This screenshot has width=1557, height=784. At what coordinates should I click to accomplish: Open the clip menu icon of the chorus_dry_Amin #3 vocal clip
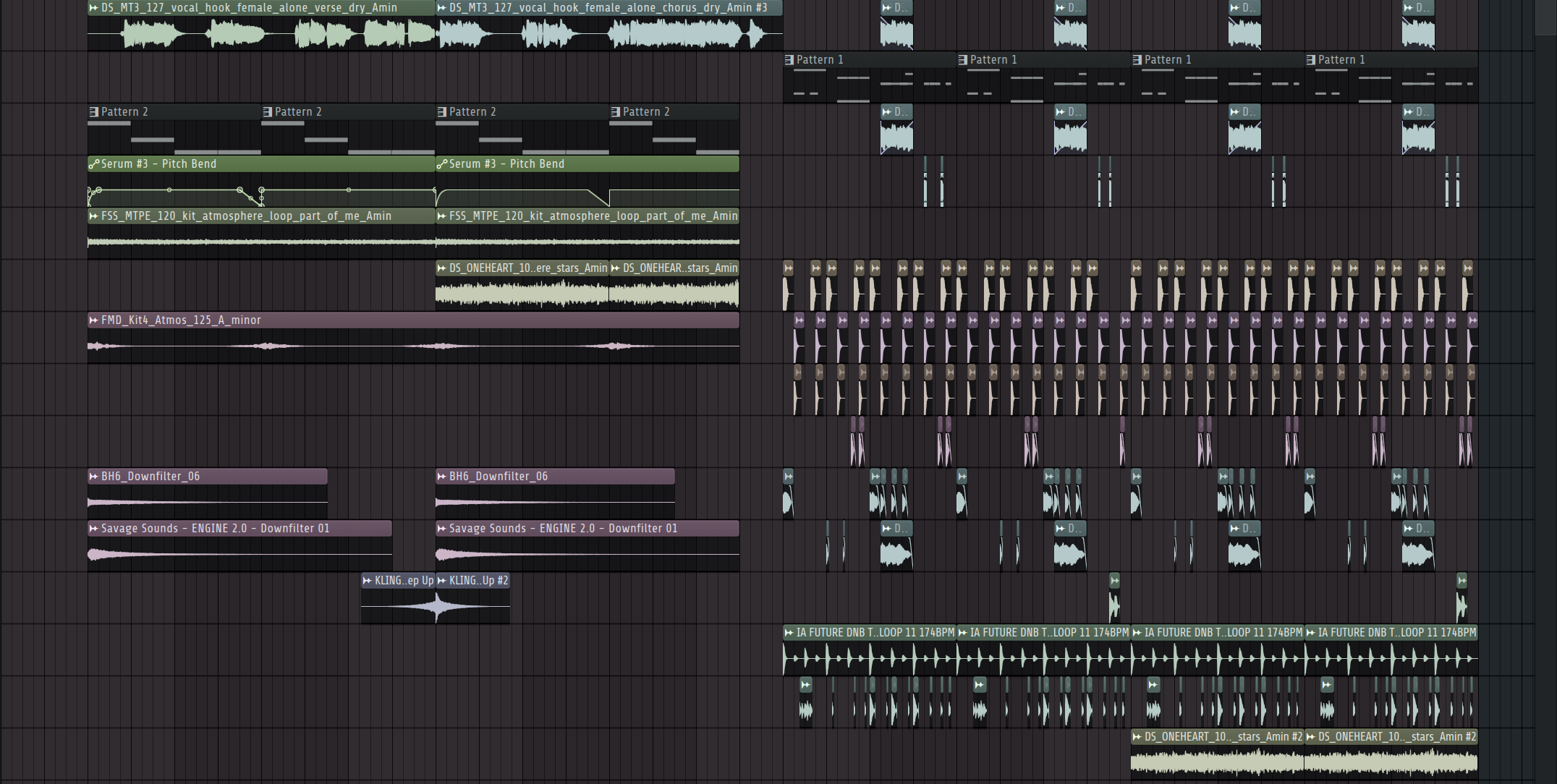(x=441, y=7)
